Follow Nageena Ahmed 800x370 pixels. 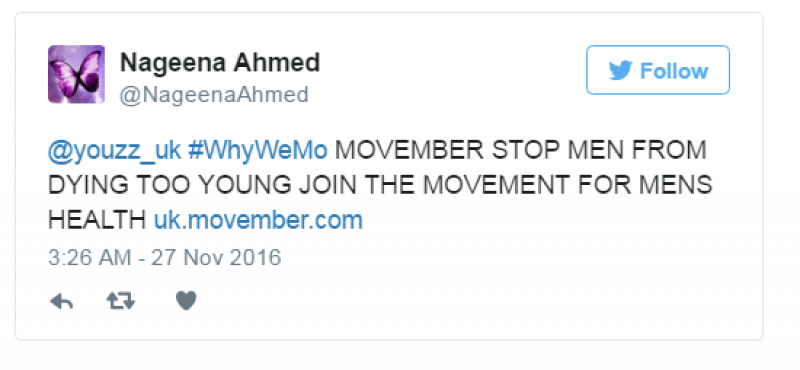point(658,70)
